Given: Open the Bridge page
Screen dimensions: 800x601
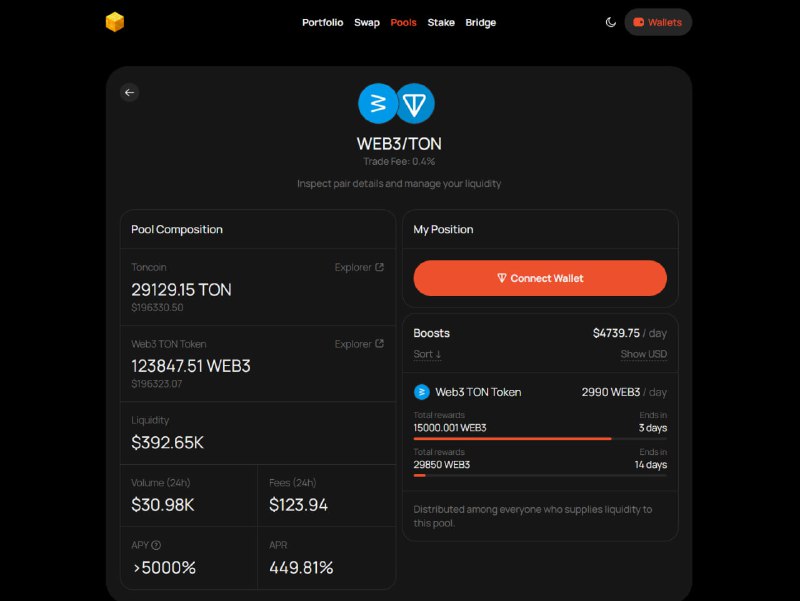Looking at the screenshot, I should 481,22.
